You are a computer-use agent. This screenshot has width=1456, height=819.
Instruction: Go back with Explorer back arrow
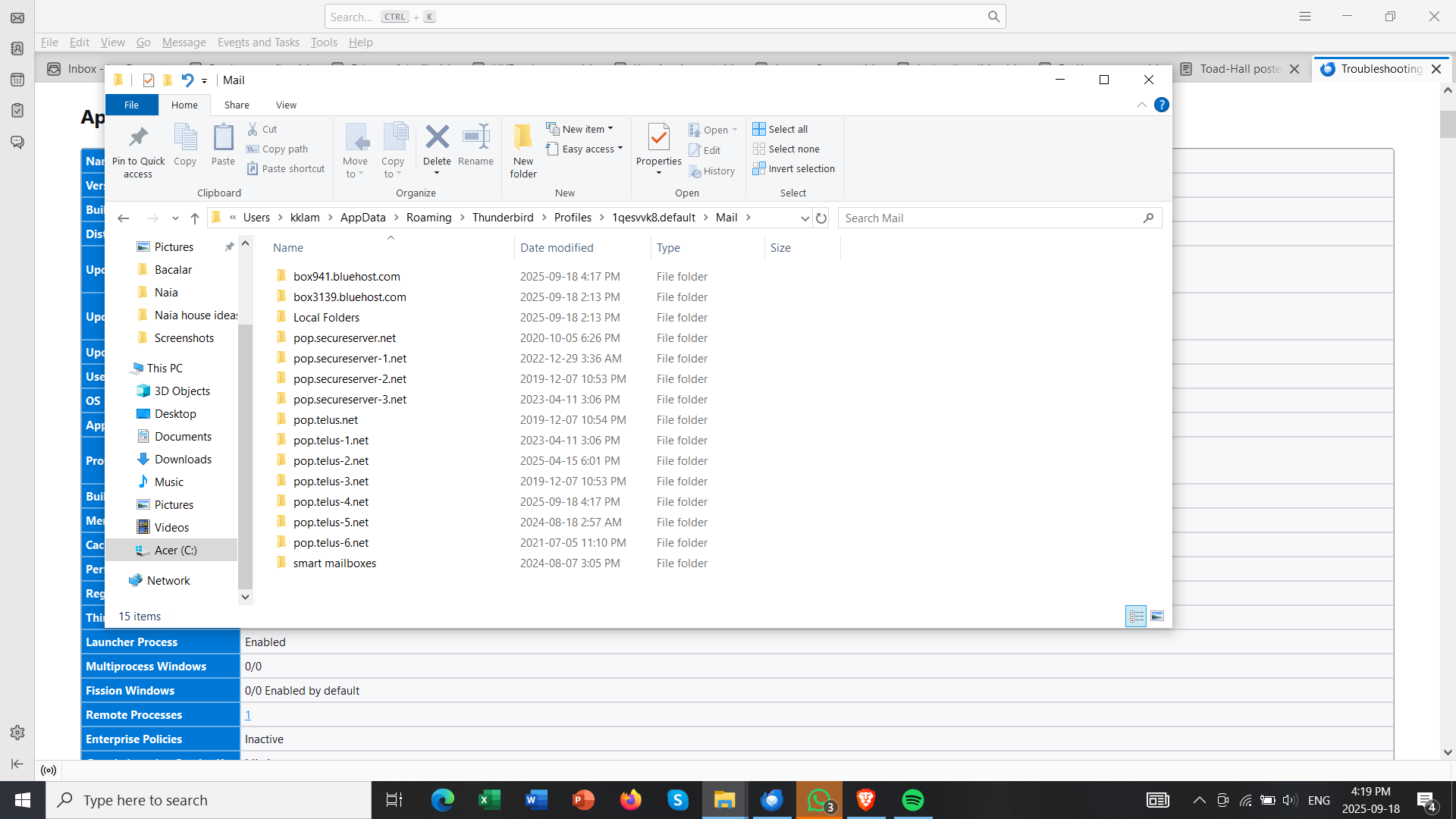tap(123, 218)
